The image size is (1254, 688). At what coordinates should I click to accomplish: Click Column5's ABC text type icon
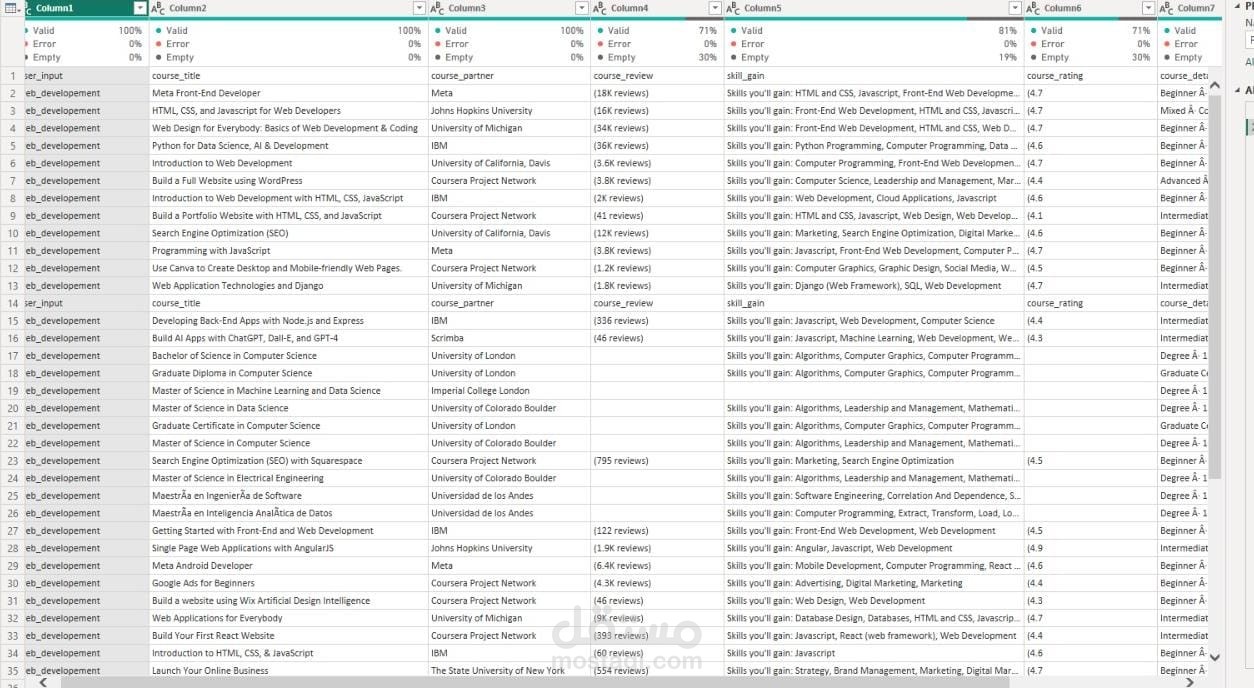(x=734, y=8)
